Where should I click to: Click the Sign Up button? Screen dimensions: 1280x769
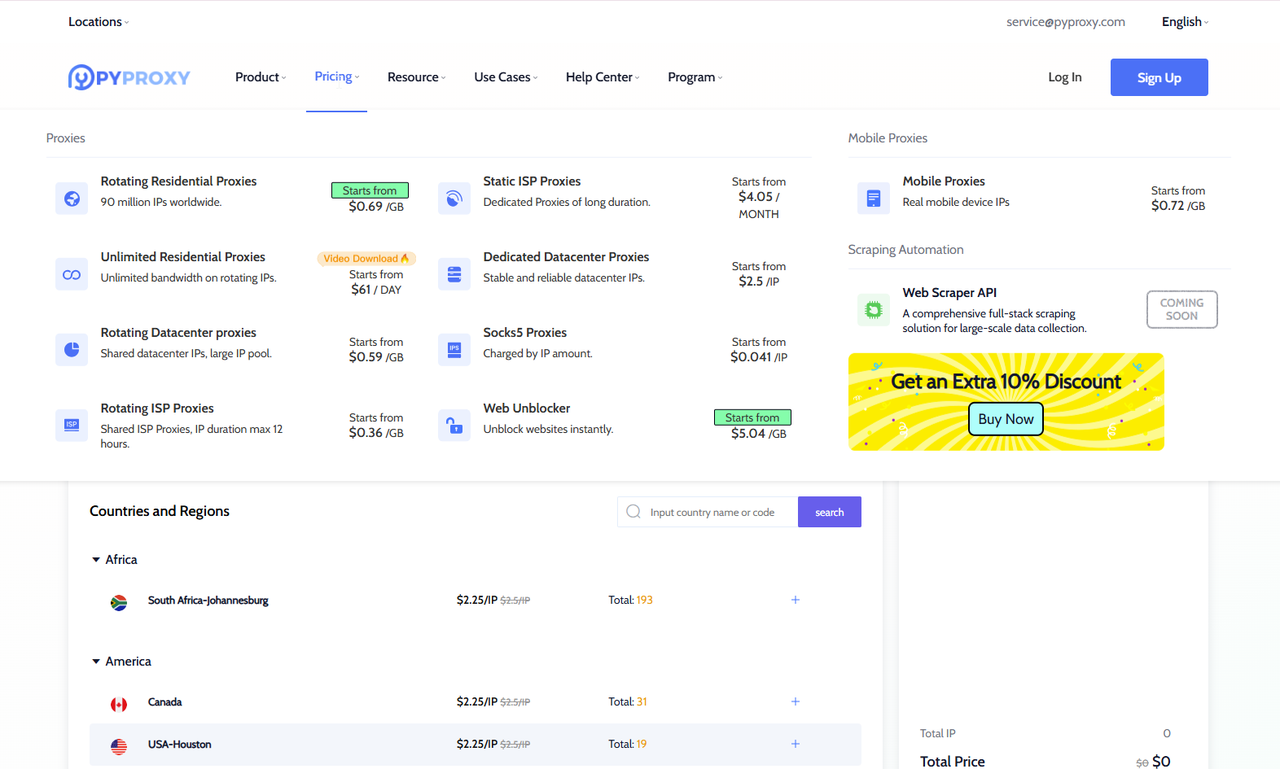(1159, 78)
